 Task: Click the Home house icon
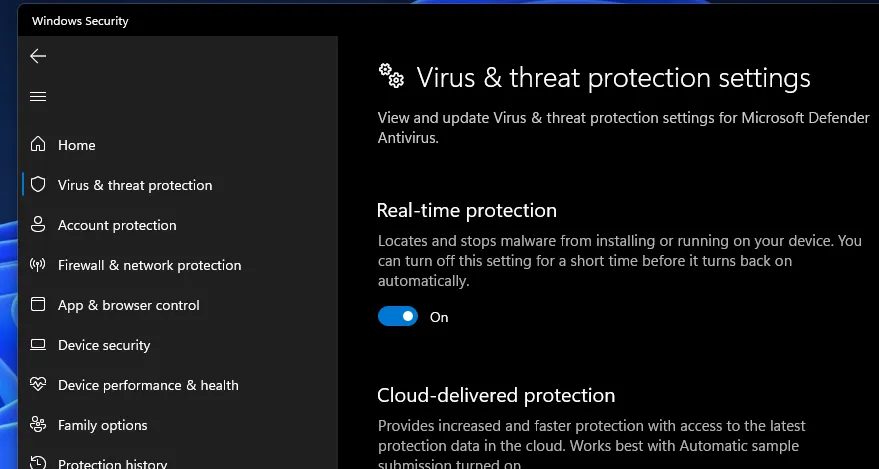pyautogui.click(x=38, y=145)
